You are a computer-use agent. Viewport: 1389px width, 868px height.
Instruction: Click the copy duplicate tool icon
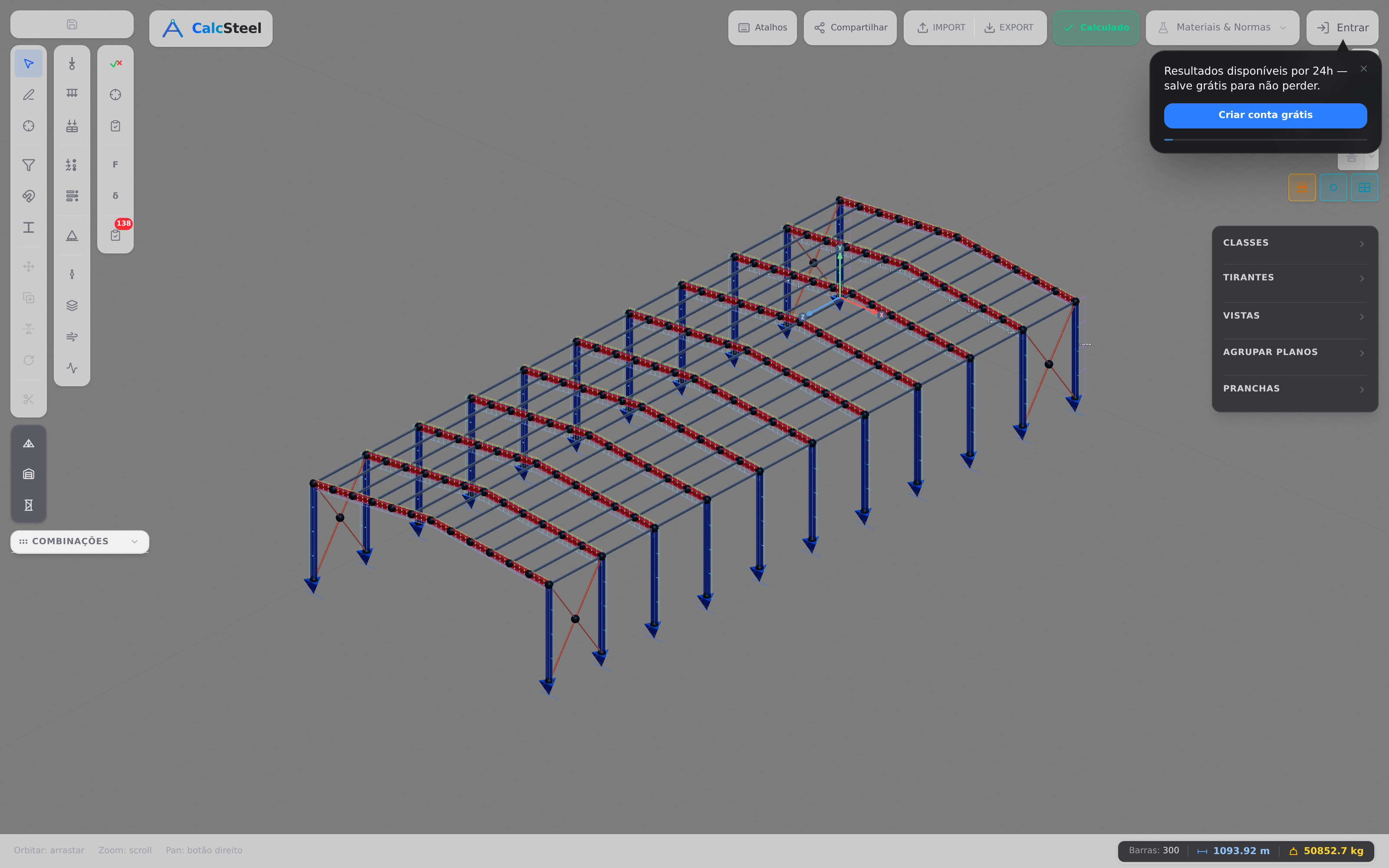28,297
